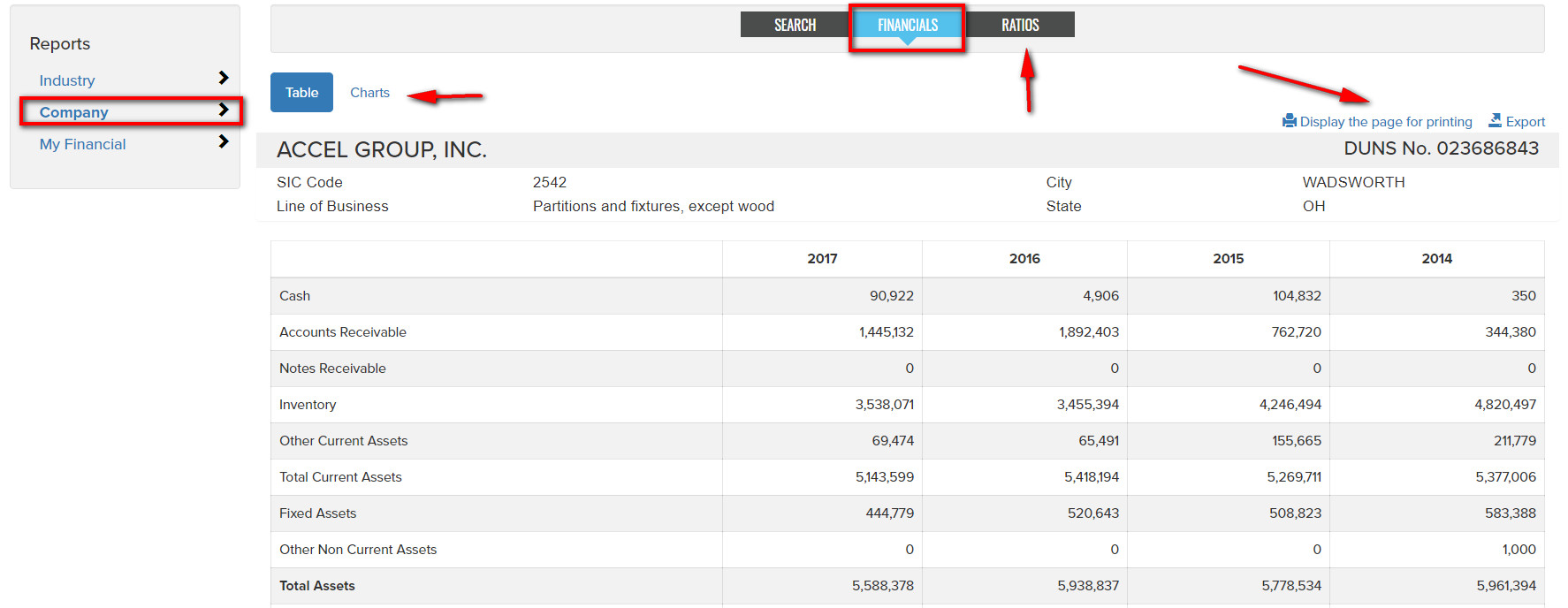Open the Industry reports link

tap(67, 80)
